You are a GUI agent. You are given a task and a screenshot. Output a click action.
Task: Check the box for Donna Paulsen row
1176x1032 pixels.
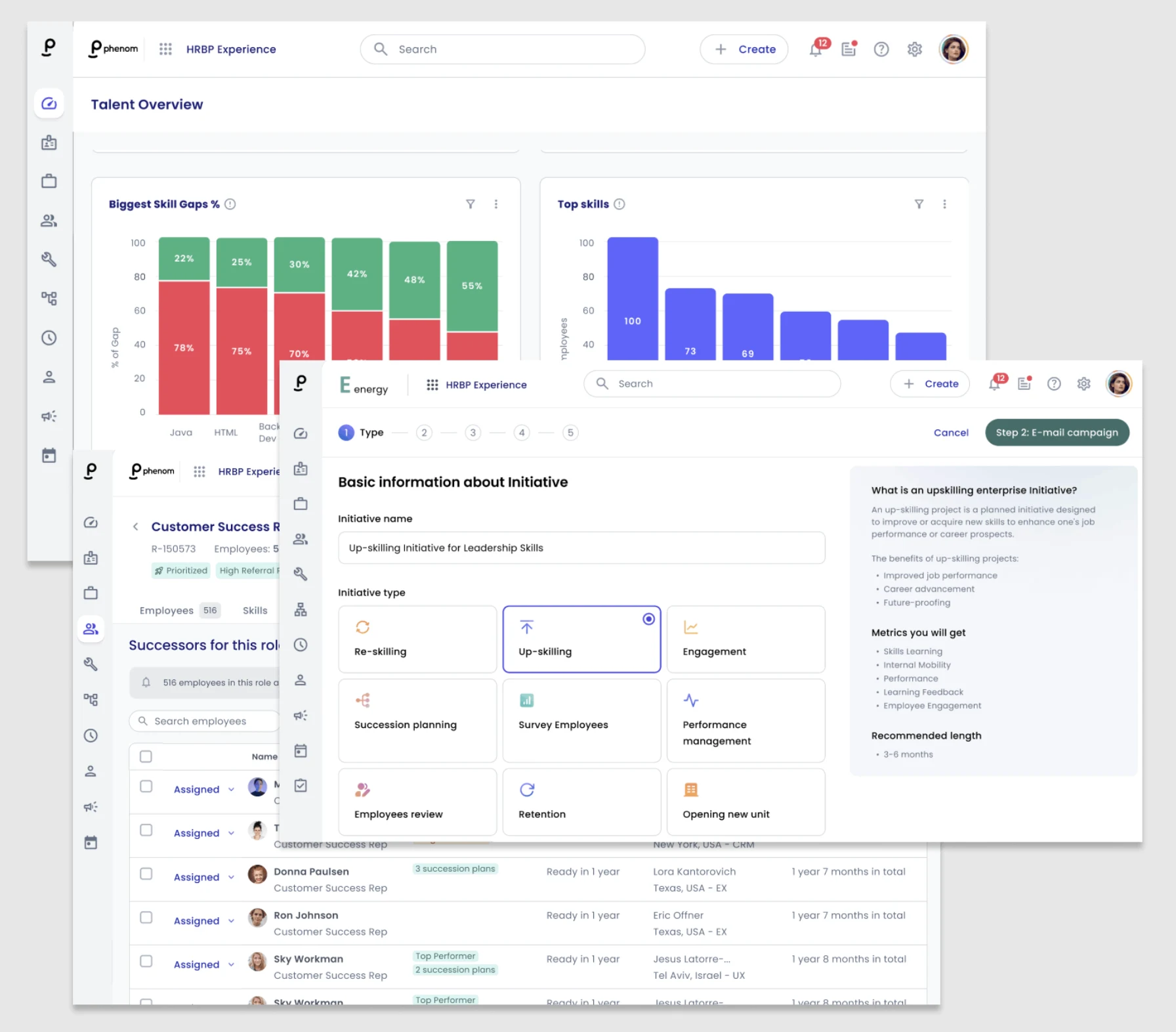pyautogui.click(x=146, y=874)
